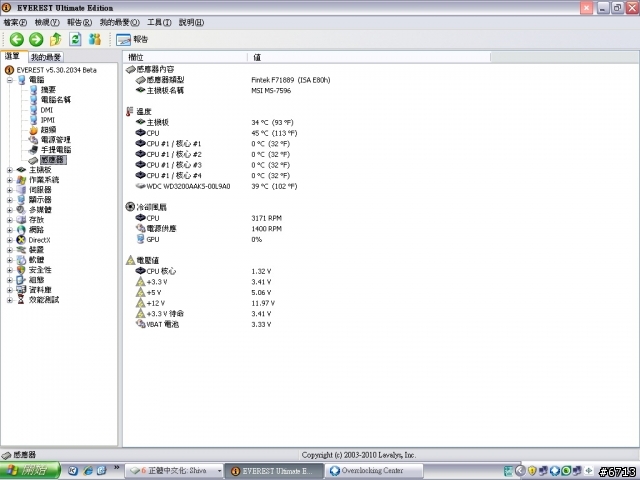Select the CPU core voltage 1.32 V row
Image resolution: width=640 pixels, height=480 pixels.
pos(203,271)
